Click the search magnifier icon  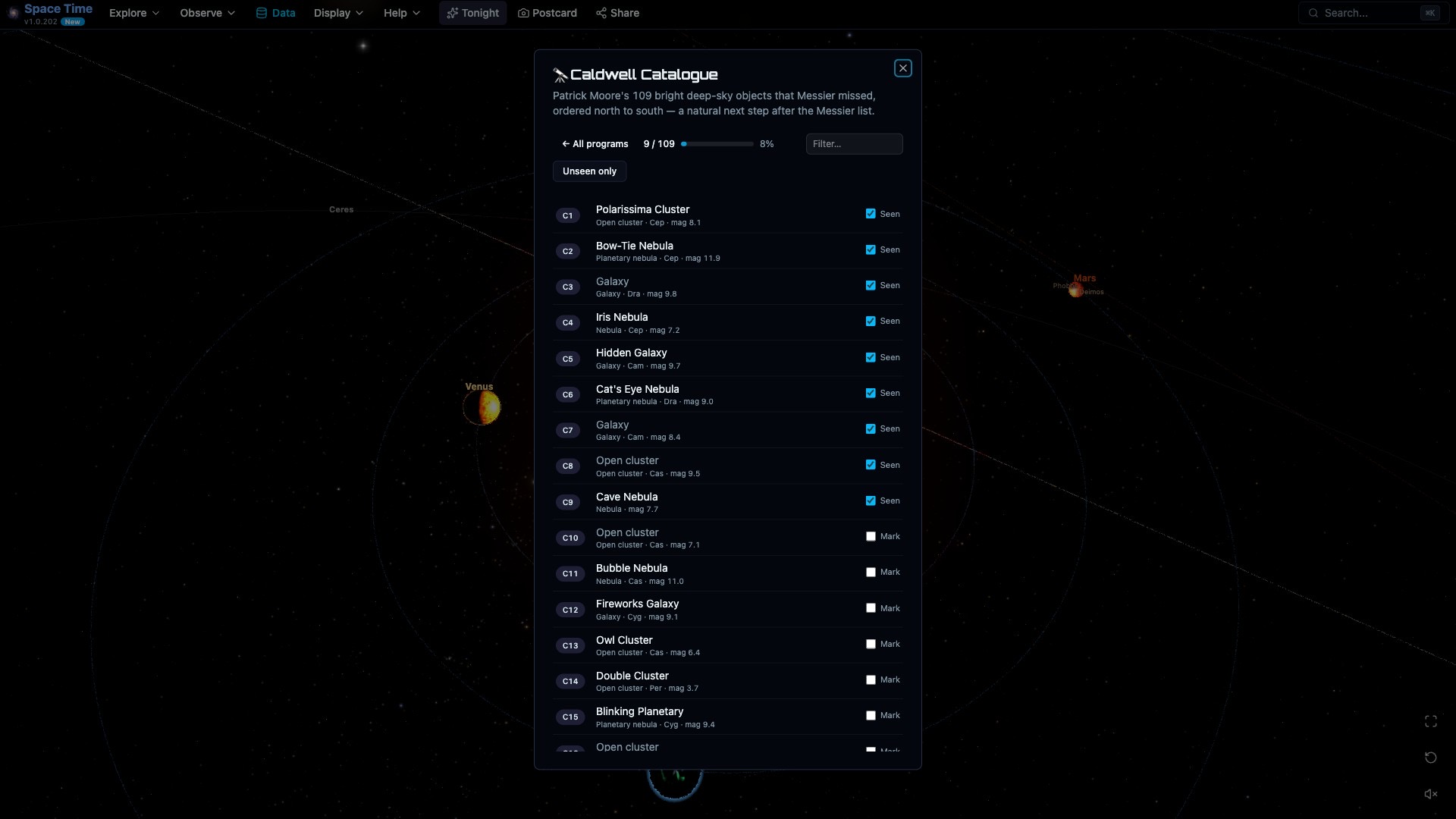coord(1313,13)
